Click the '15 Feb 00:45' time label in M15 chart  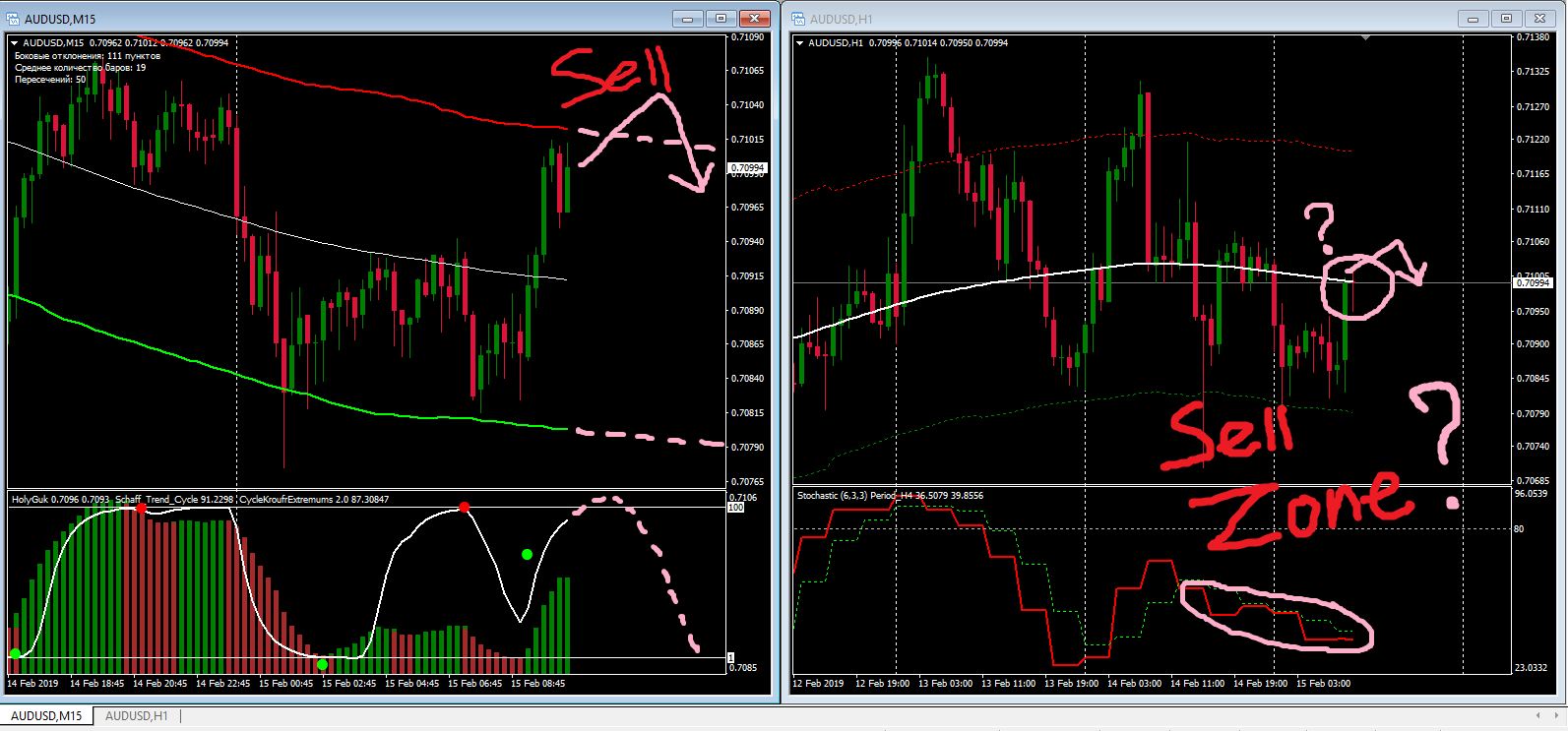[286, 684]
